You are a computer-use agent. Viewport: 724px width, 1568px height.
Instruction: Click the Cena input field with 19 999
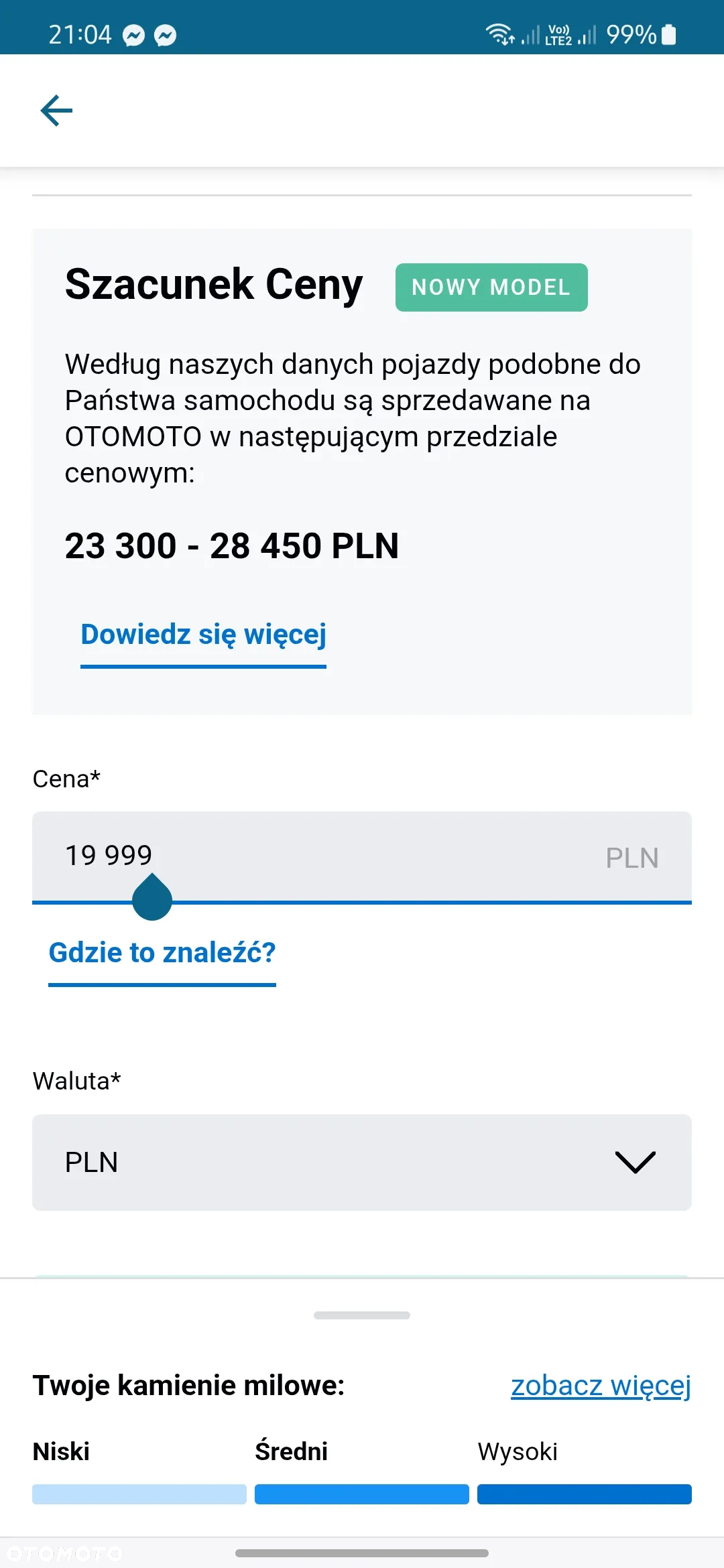point(362,857)
